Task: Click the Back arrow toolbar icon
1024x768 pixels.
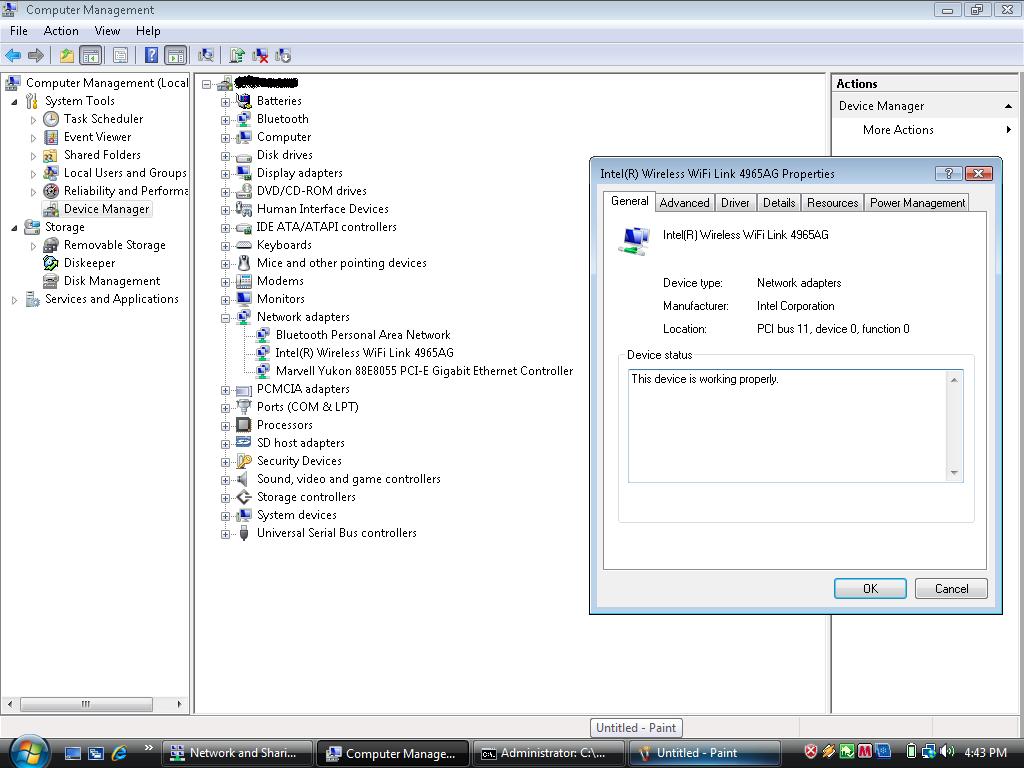Action: (13, 56)
